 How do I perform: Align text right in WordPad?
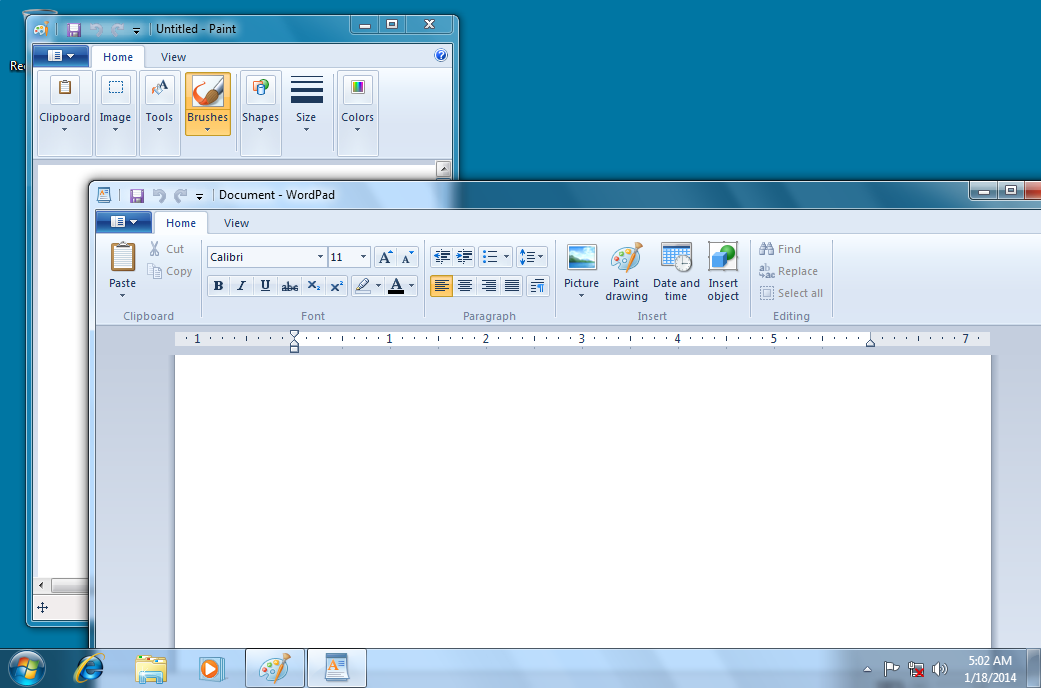[488, 286]
